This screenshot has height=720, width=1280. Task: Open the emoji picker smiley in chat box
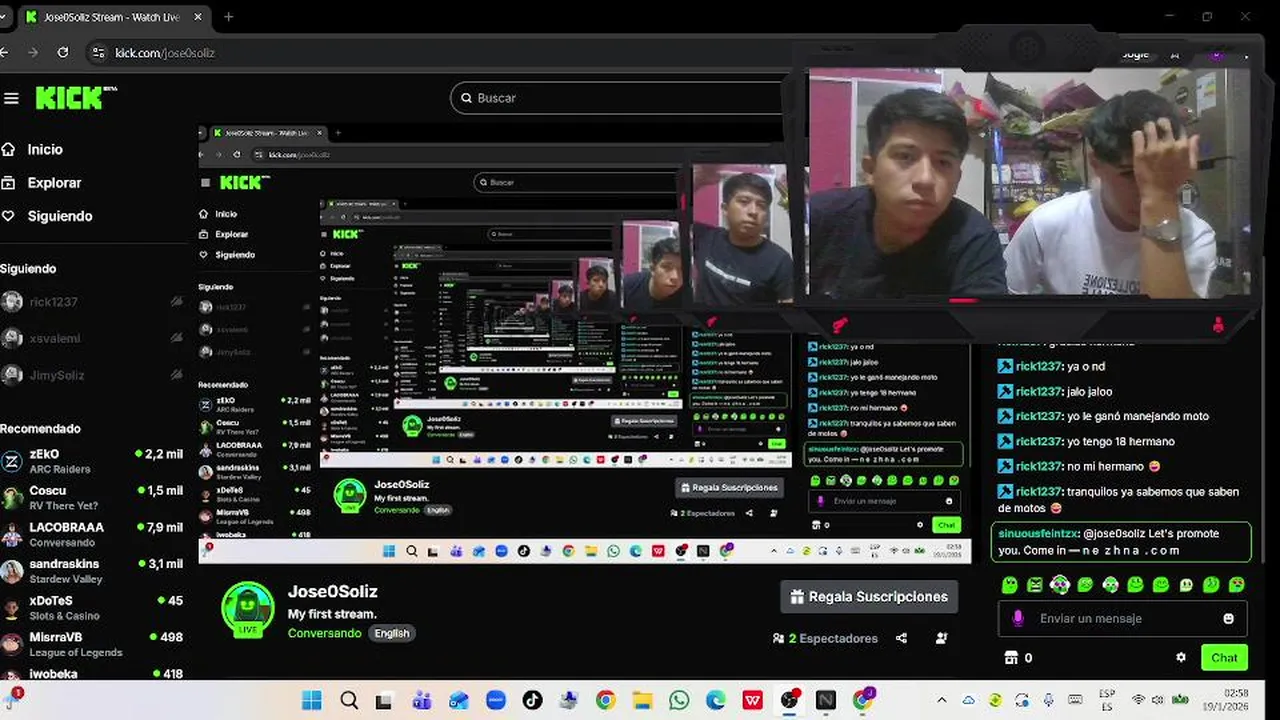point(1229,618)
